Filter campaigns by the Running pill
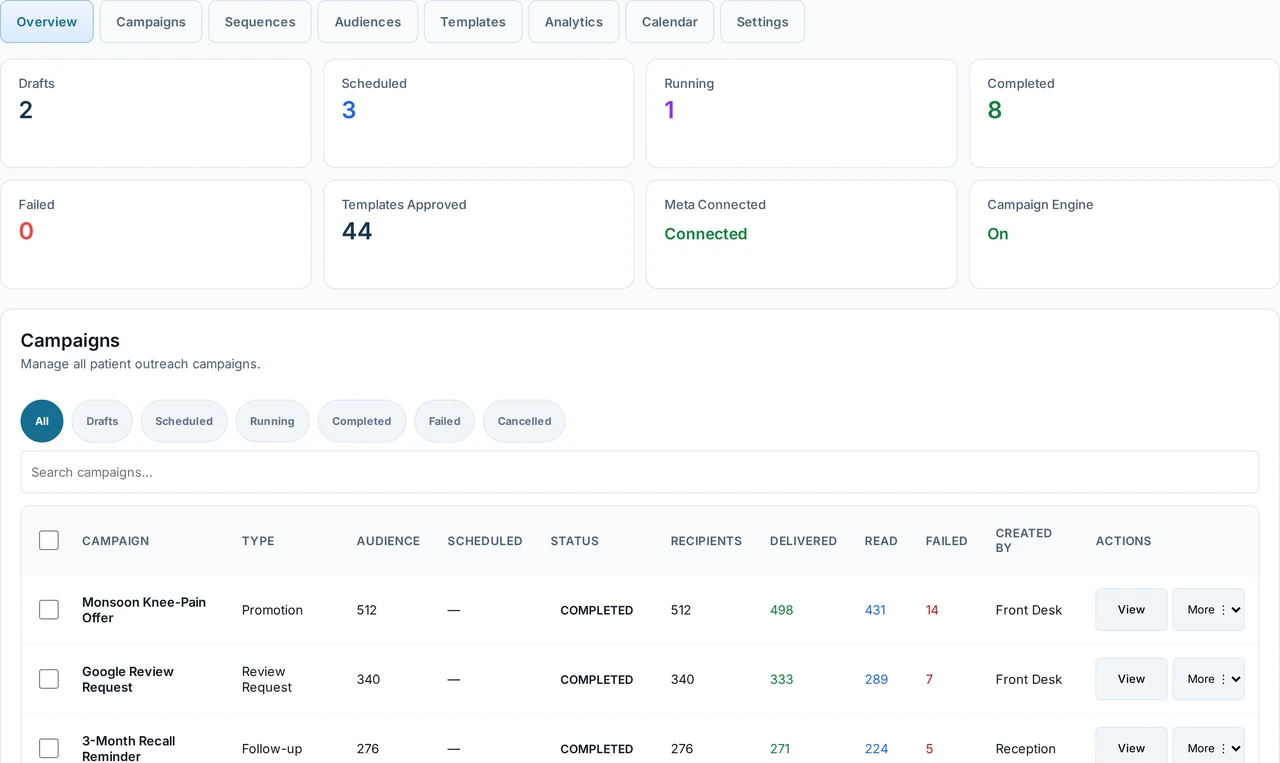The height and width of the screenshot is (763, 1280). tap(272, 421)
